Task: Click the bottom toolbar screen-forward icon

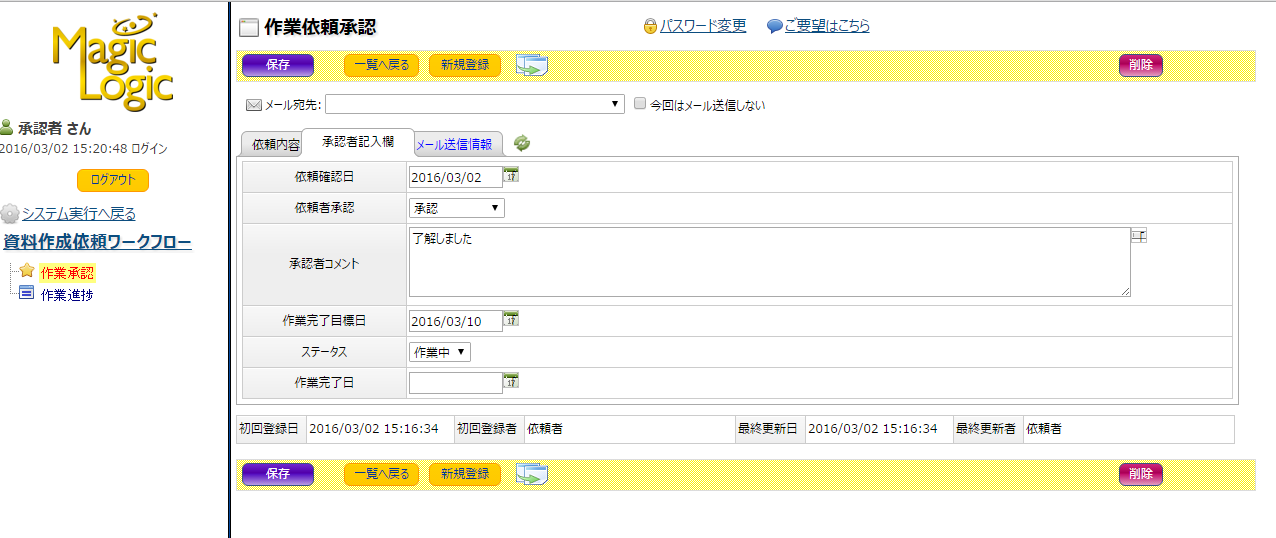Action: (532, 474)
